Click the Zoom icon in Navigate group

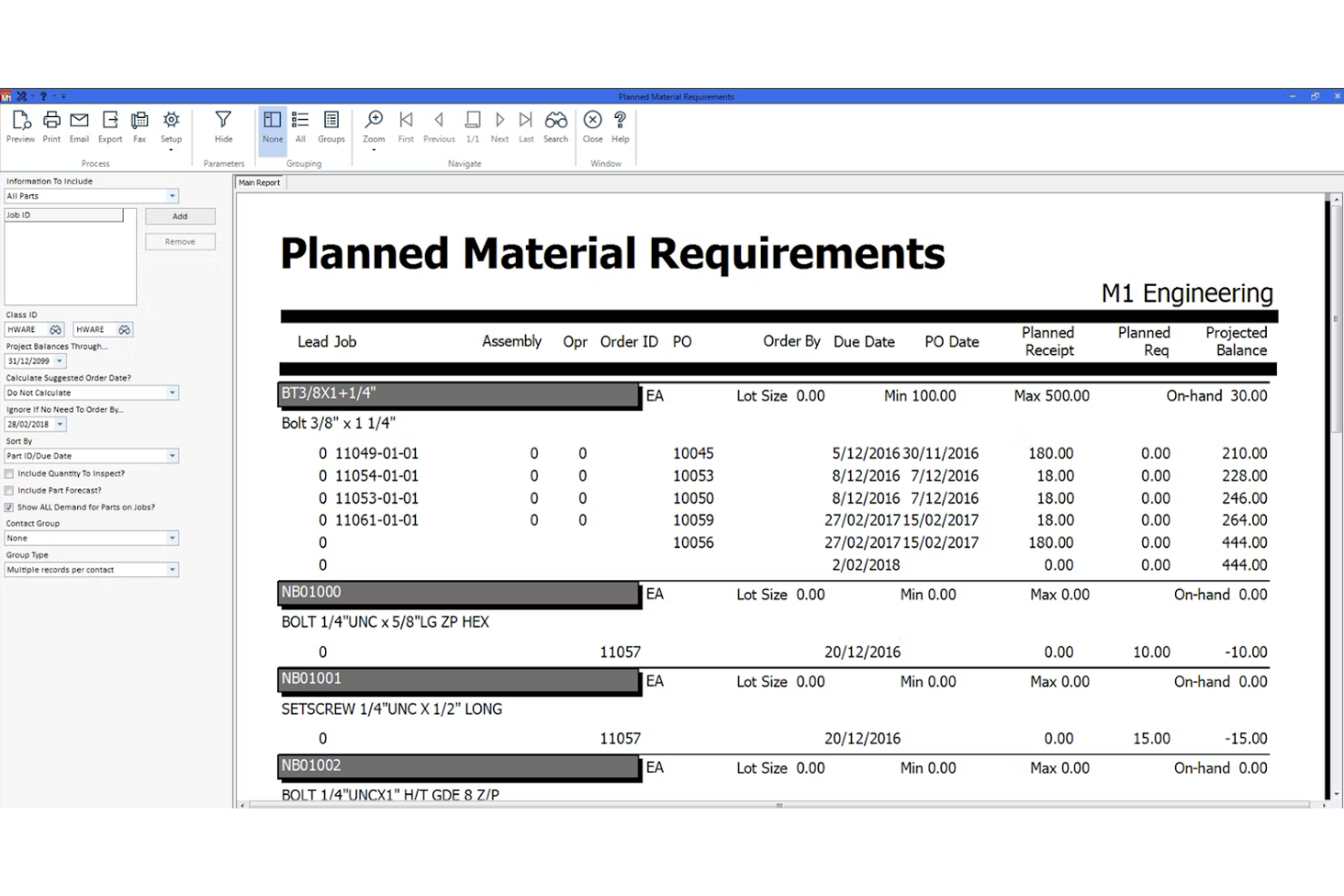click(373, 127)
